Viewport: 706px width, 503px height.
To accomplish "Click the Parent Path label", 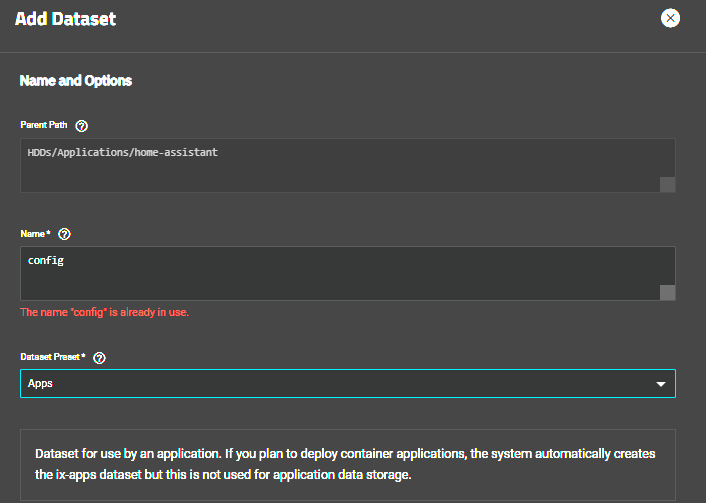I will click(44, 126).
